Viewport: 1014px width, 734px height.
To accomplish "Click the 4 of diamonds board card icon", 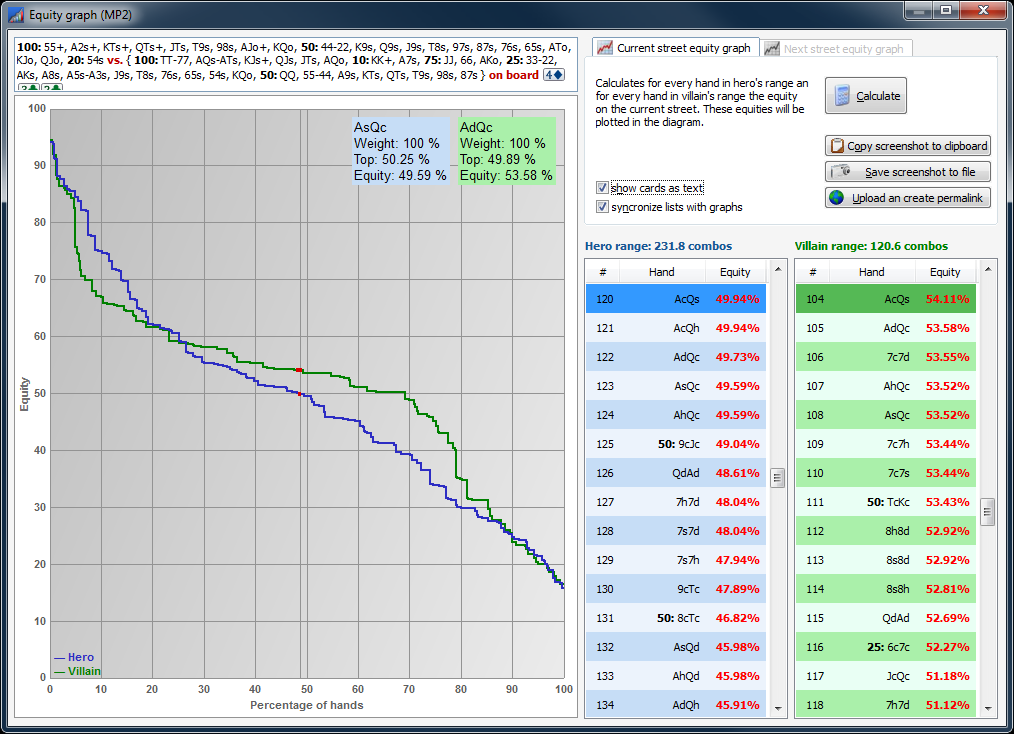I will [554, 75].
